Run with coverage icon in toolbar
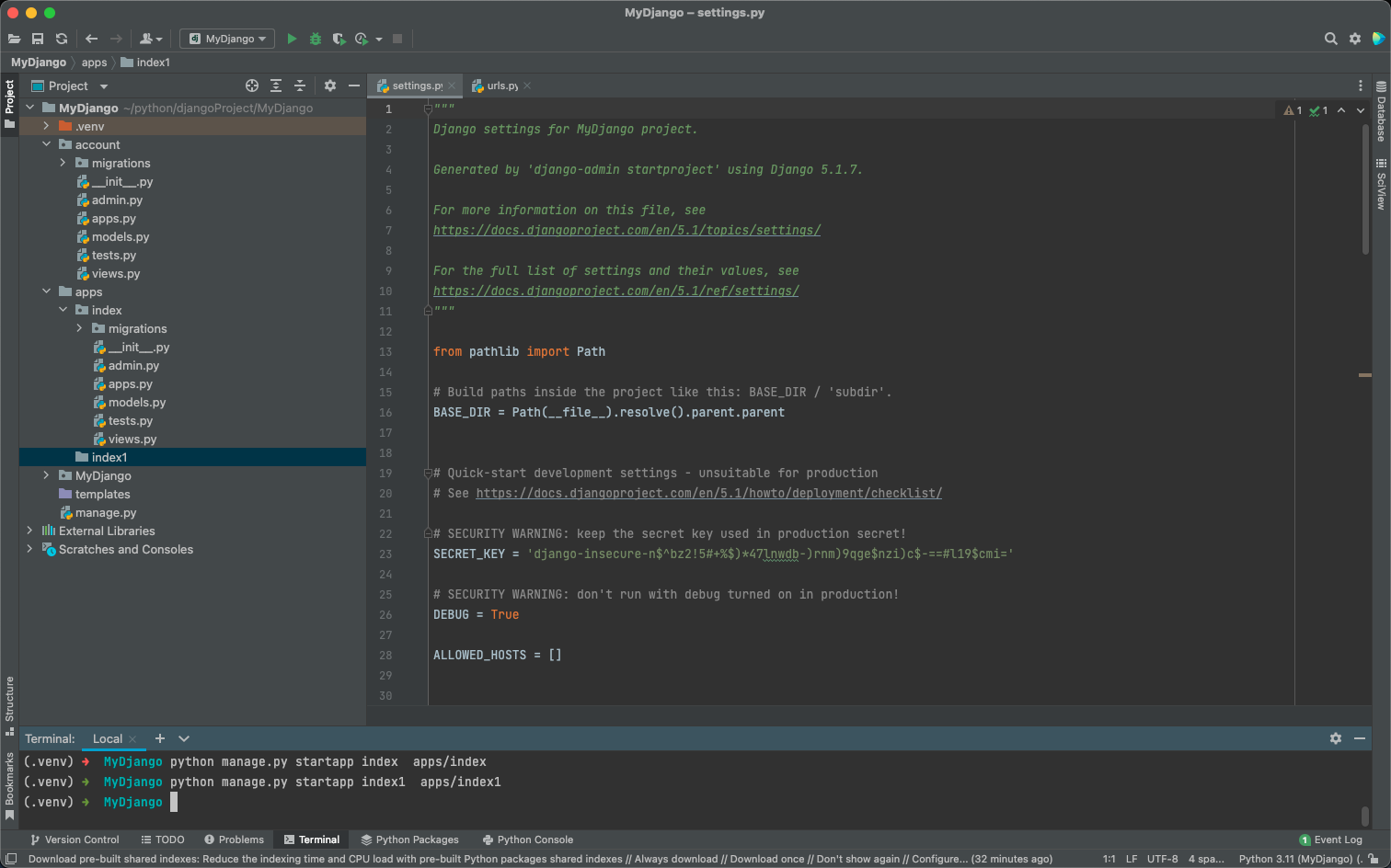The height and width of the screenshot is (868, 1391). pyautogui.click(x=339, y=39)
